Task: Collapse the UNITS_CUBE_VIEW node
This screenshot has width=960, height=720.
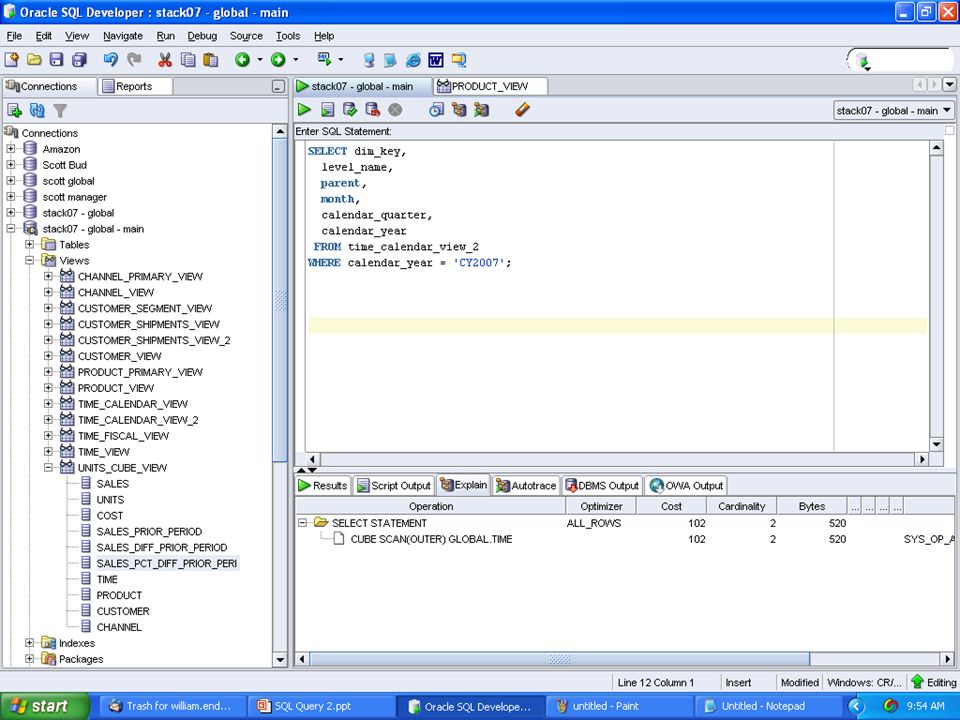Action: point(48,467)
